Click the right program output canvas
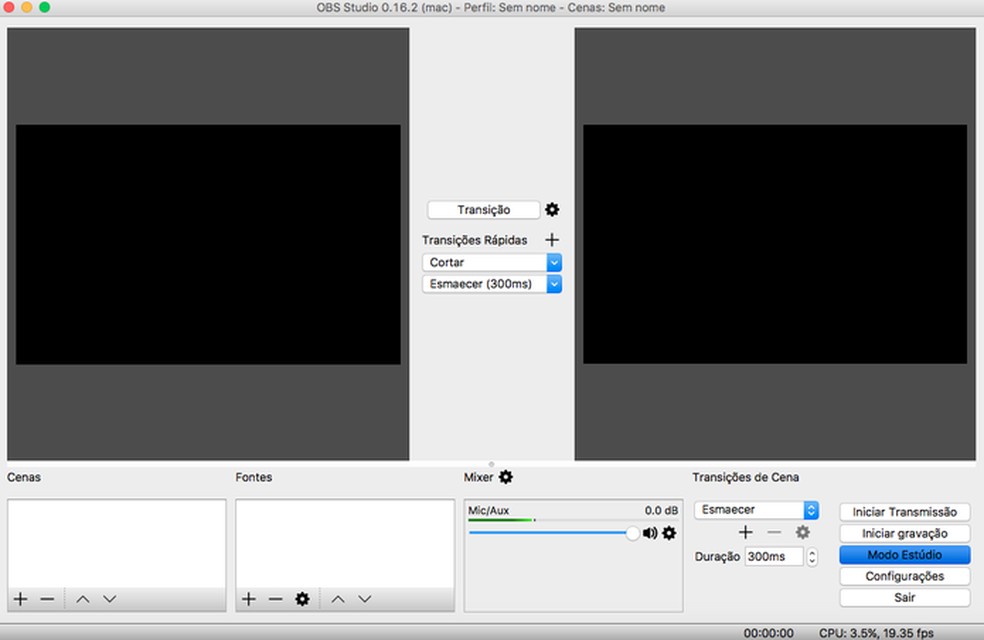 (x=775, y=244)
